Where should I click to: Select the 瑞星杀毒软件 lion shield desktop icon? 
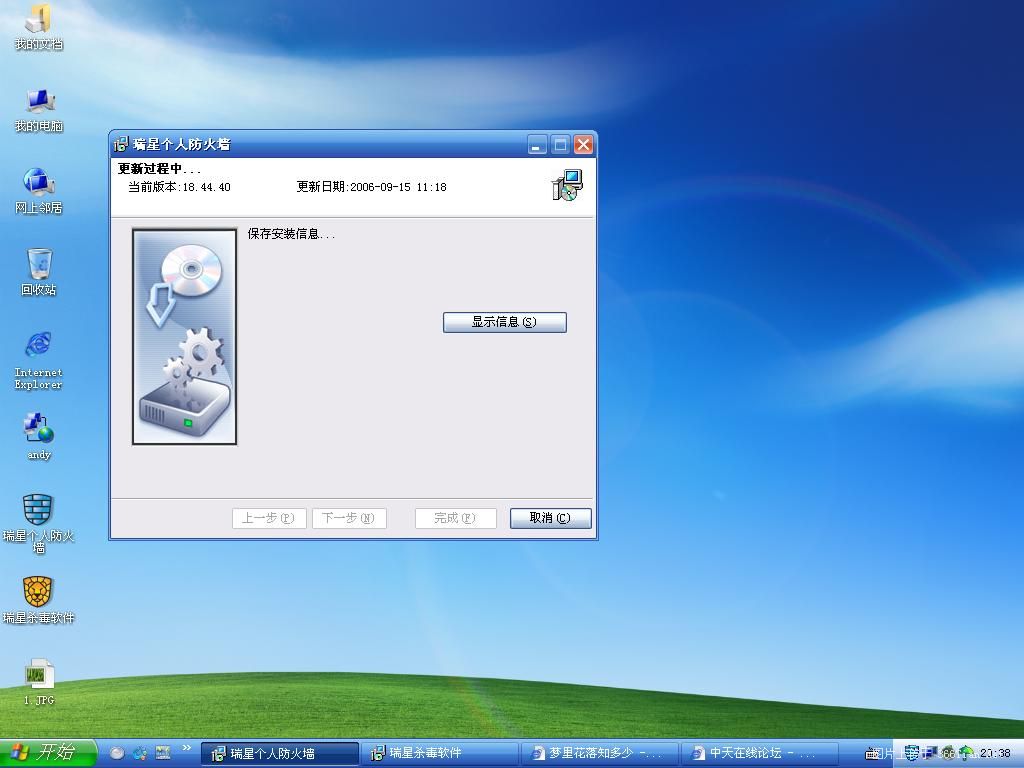(x=39, y=600)
